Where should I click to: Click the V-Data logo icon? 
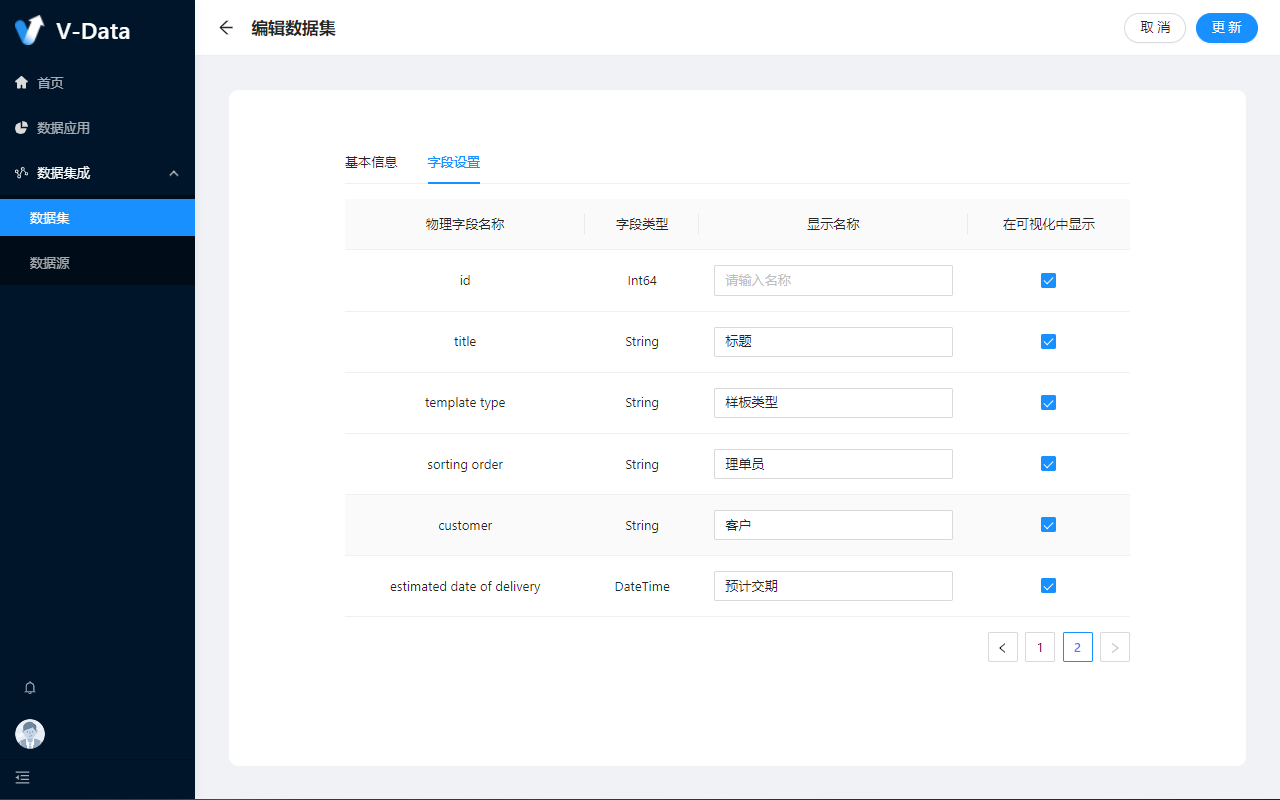point(30,30)
